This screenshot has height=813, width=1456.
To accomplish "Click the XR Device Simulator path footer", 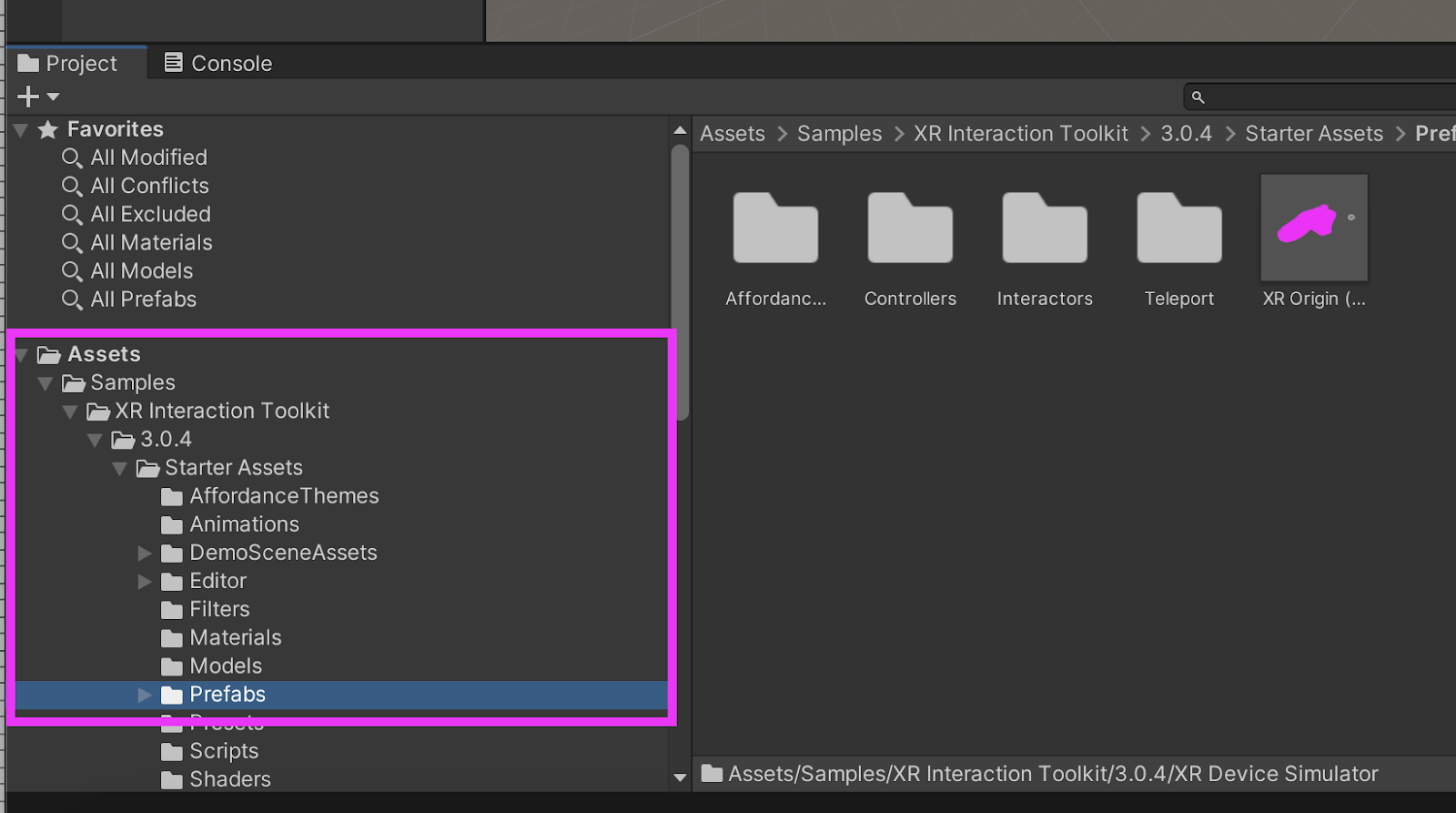I will coord(1053,774).
